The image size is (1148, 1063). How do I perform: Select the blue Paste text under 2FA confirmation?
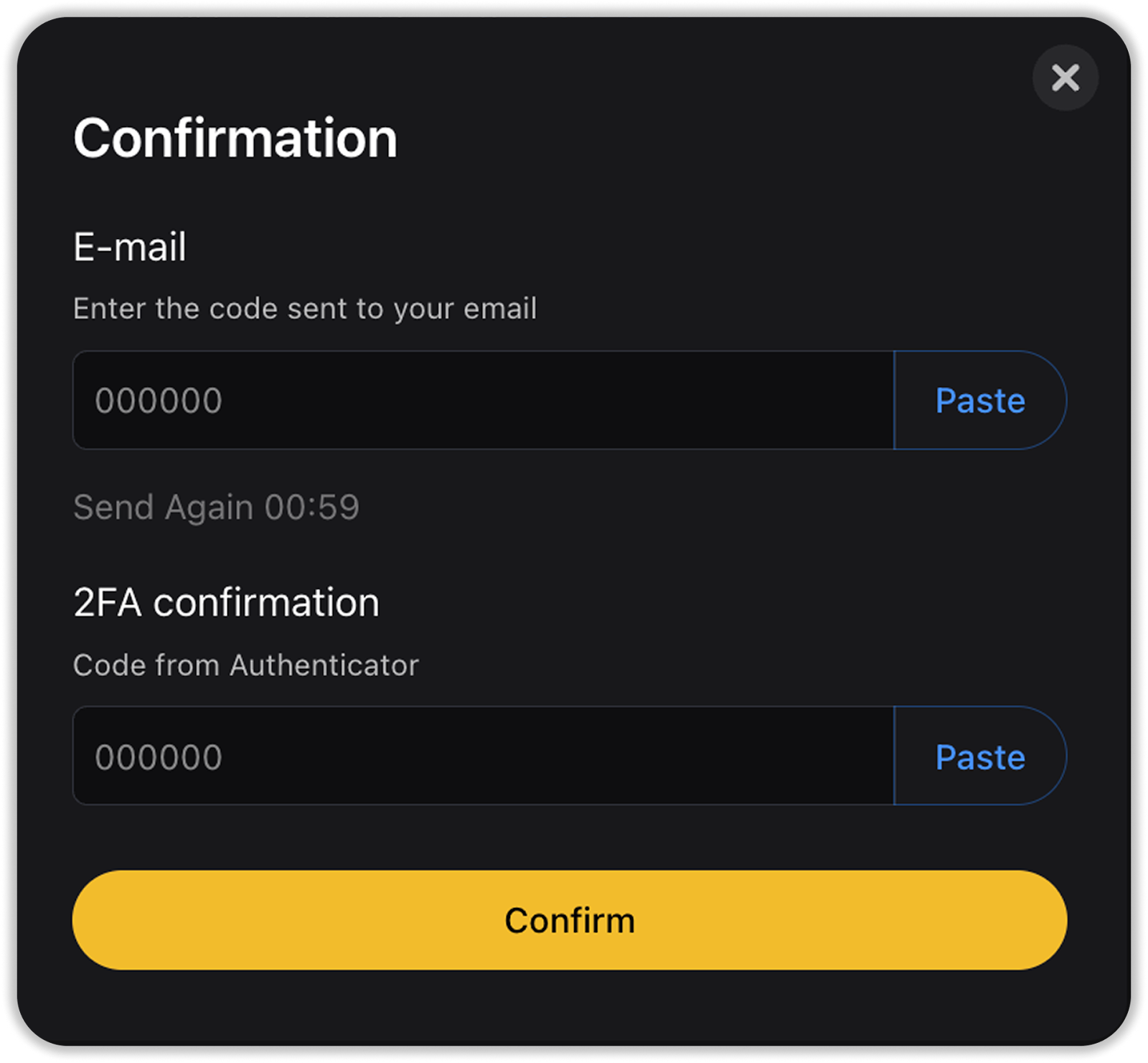coord(980,757)
